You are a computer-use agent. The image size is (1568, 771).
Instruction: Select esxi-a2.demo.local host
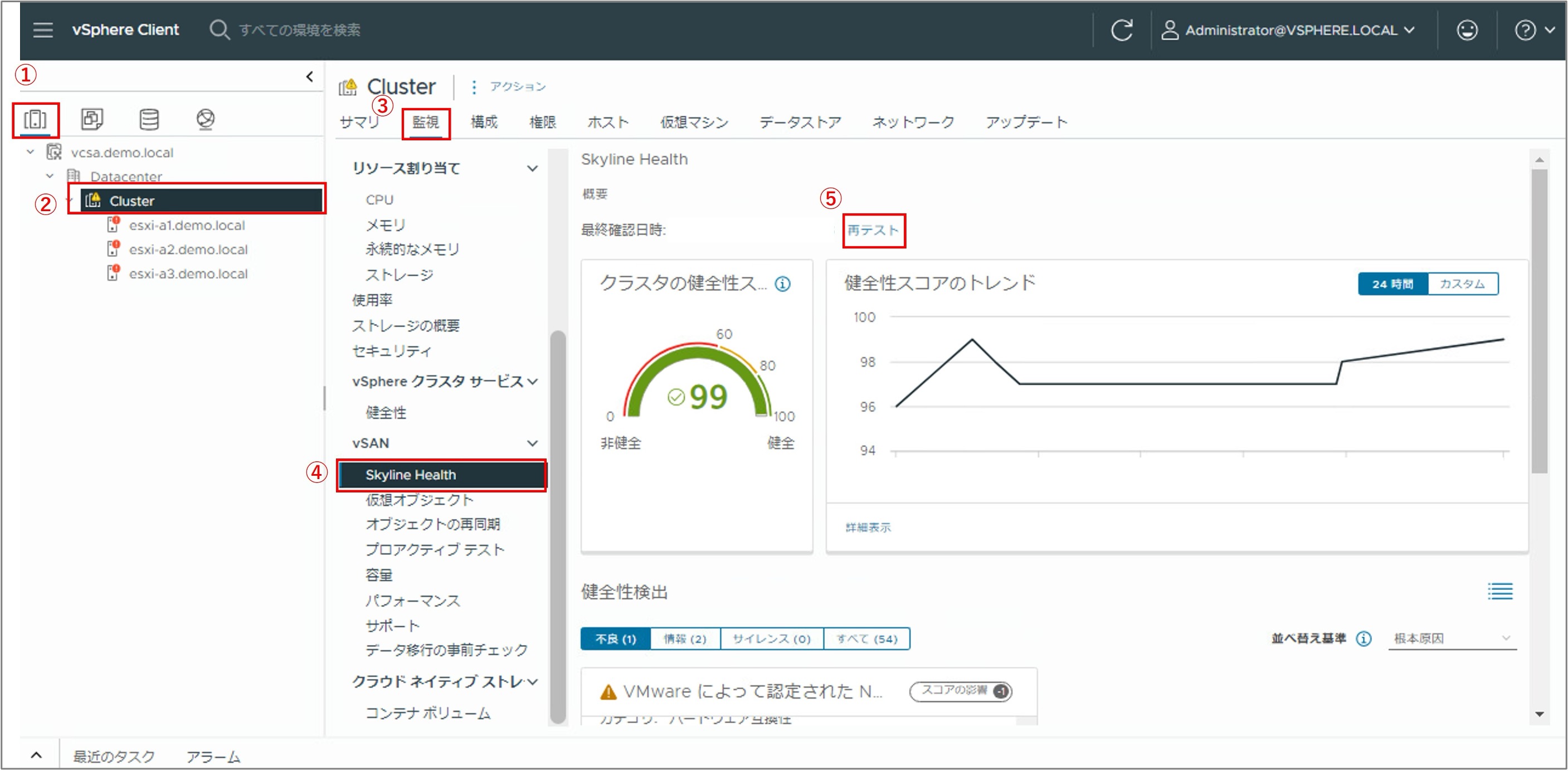pyautogui.click(x=188, y=250)
